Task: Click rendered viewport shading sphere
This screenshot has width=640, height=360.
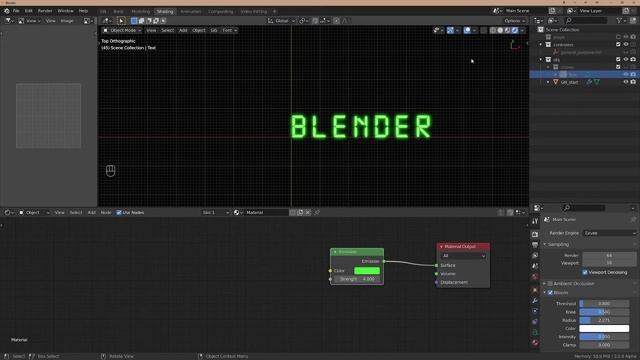Action: click(515, 30)
